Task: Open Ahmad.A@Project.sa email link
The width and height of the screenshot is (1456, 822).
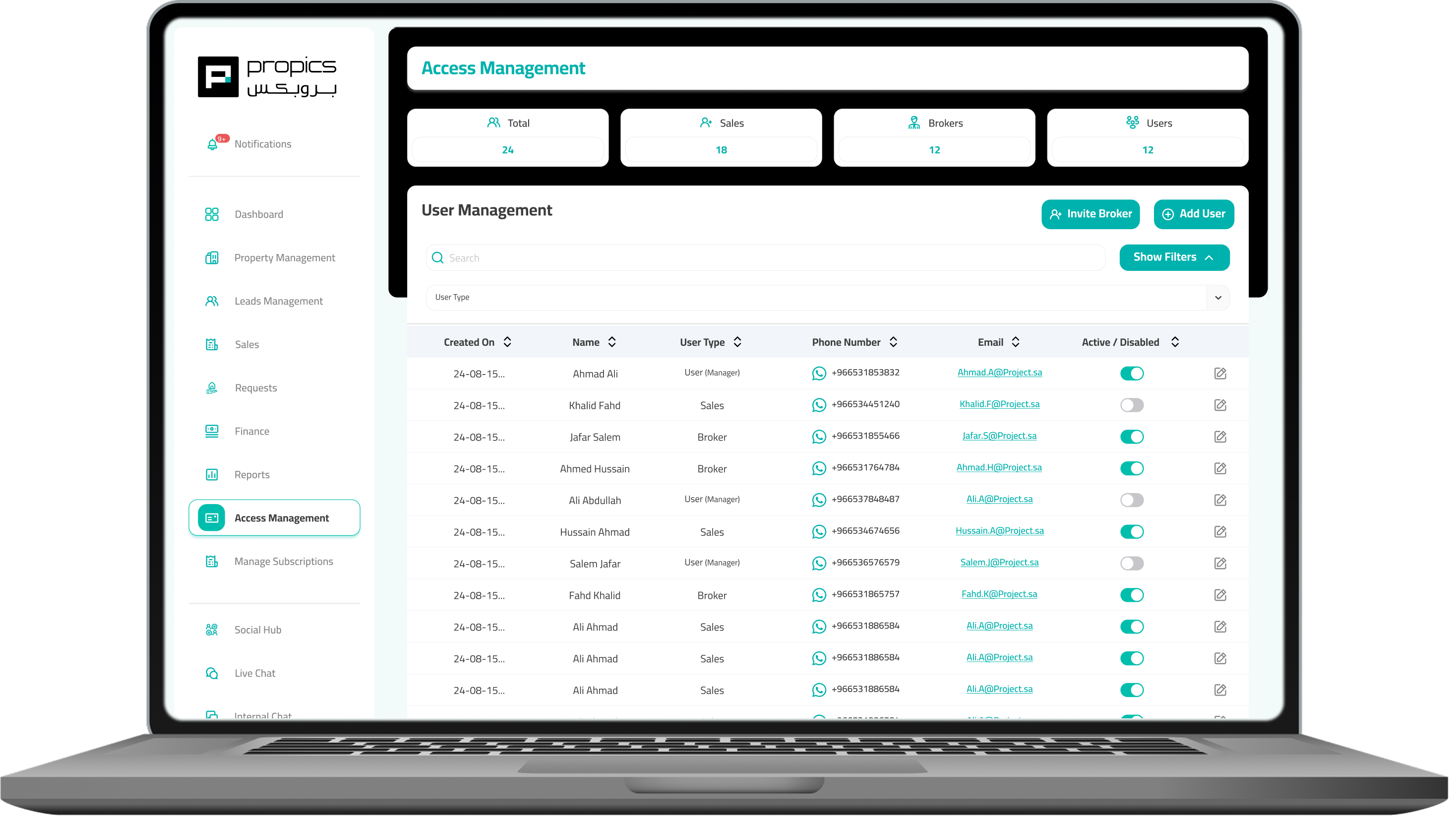Action: (x=1001, y=373)
